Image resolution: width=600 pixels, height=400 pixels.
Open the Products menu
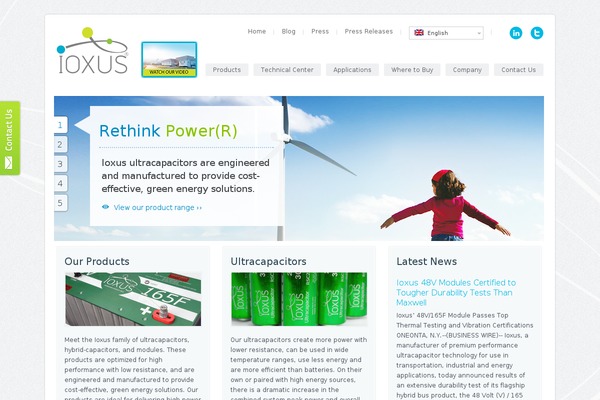tap(227, 70)
